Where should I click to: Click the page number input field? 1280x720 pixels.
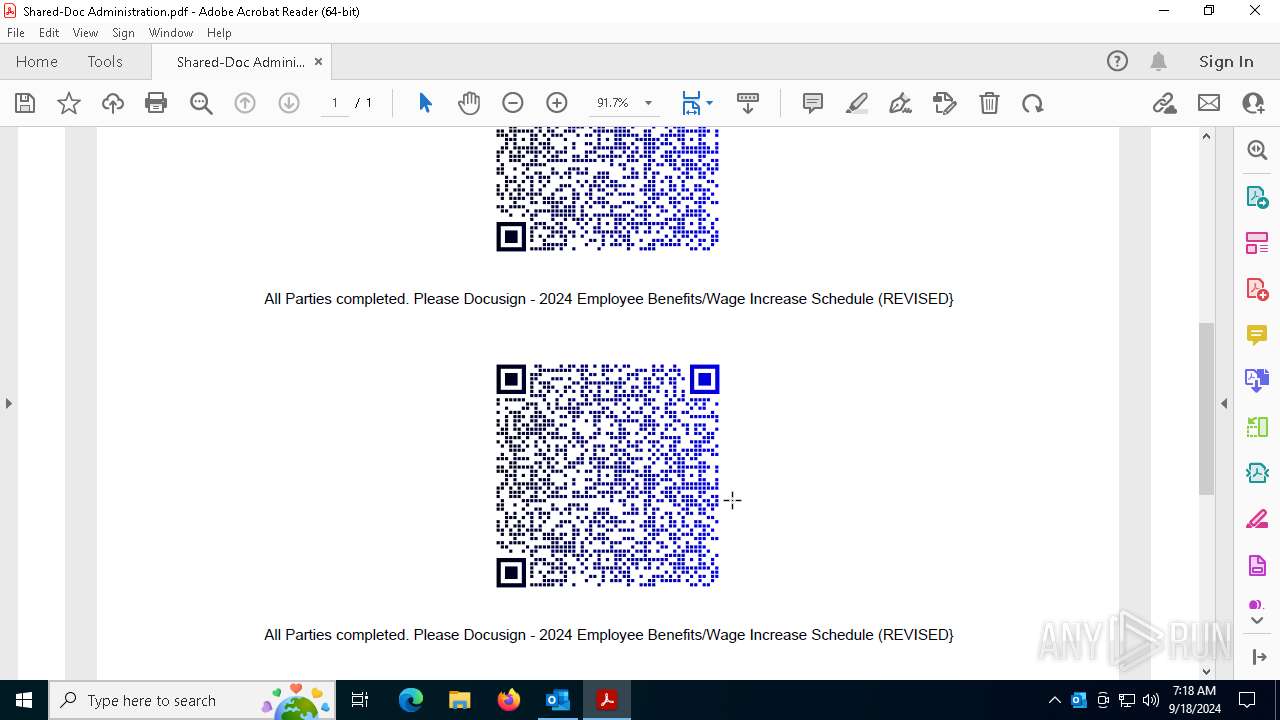tap(334, 103)
